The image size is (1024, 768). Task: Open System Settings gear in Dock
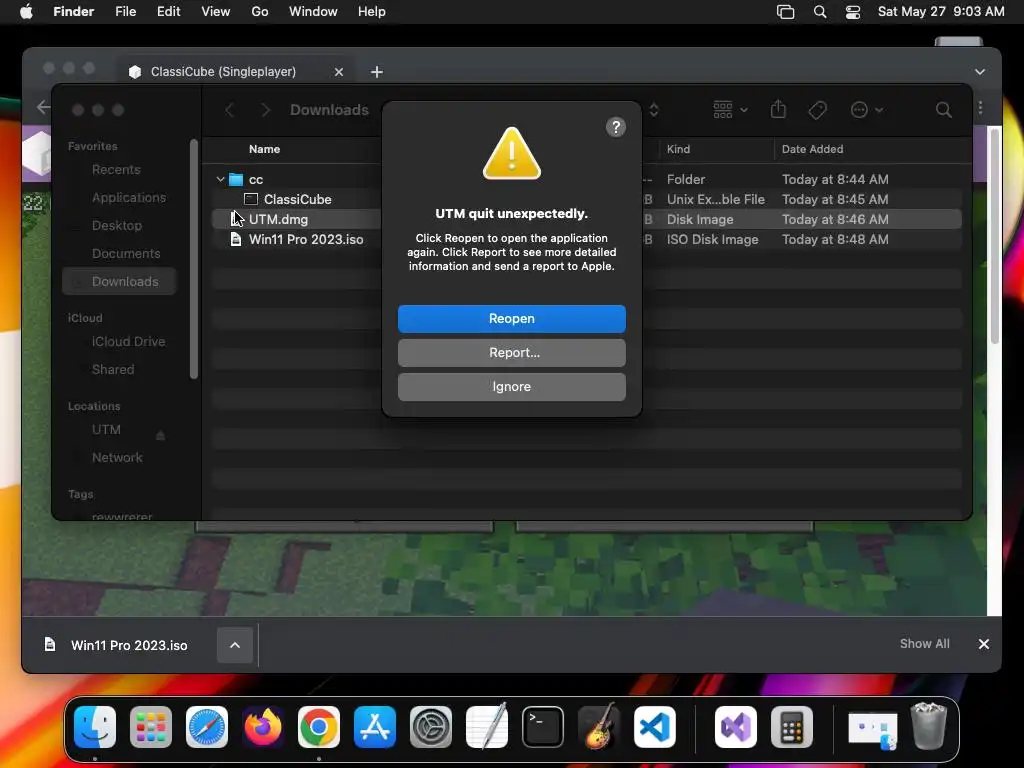pos(431,727)
